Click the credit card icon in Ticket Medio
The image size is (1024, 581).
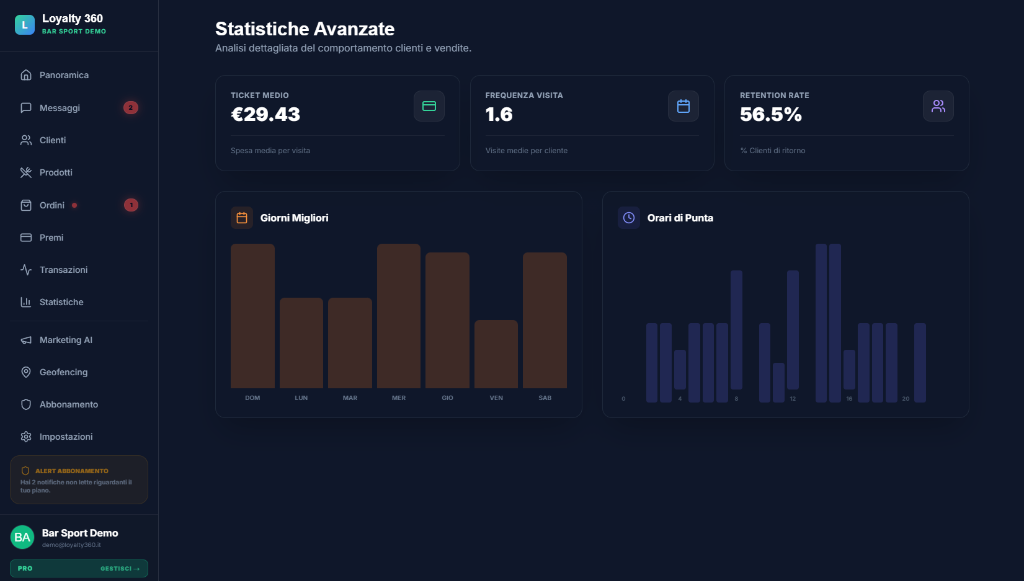429,106
